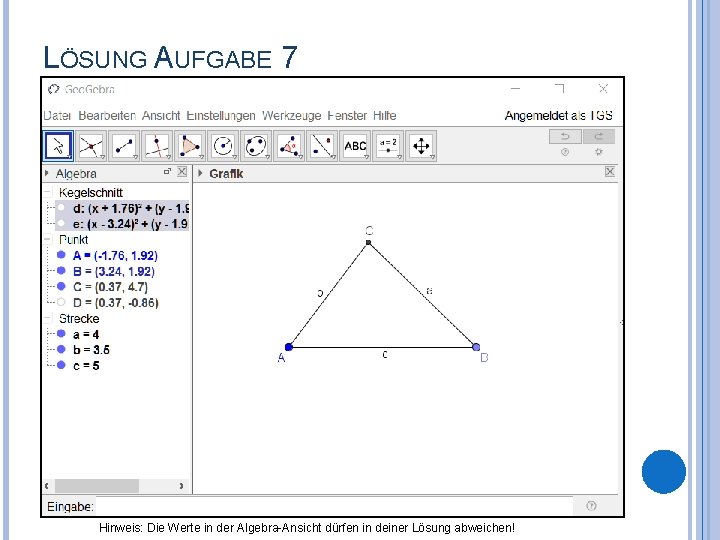Open Point tool dropdown arrow

coord(103,158)
